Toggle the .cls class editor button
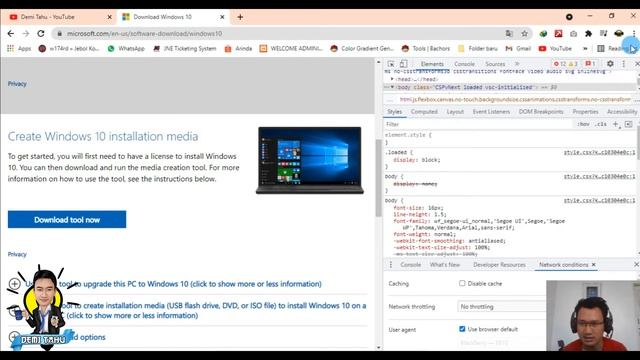Image resolution: width=640 pixels, height=360 pixels. tap(600, 124)
